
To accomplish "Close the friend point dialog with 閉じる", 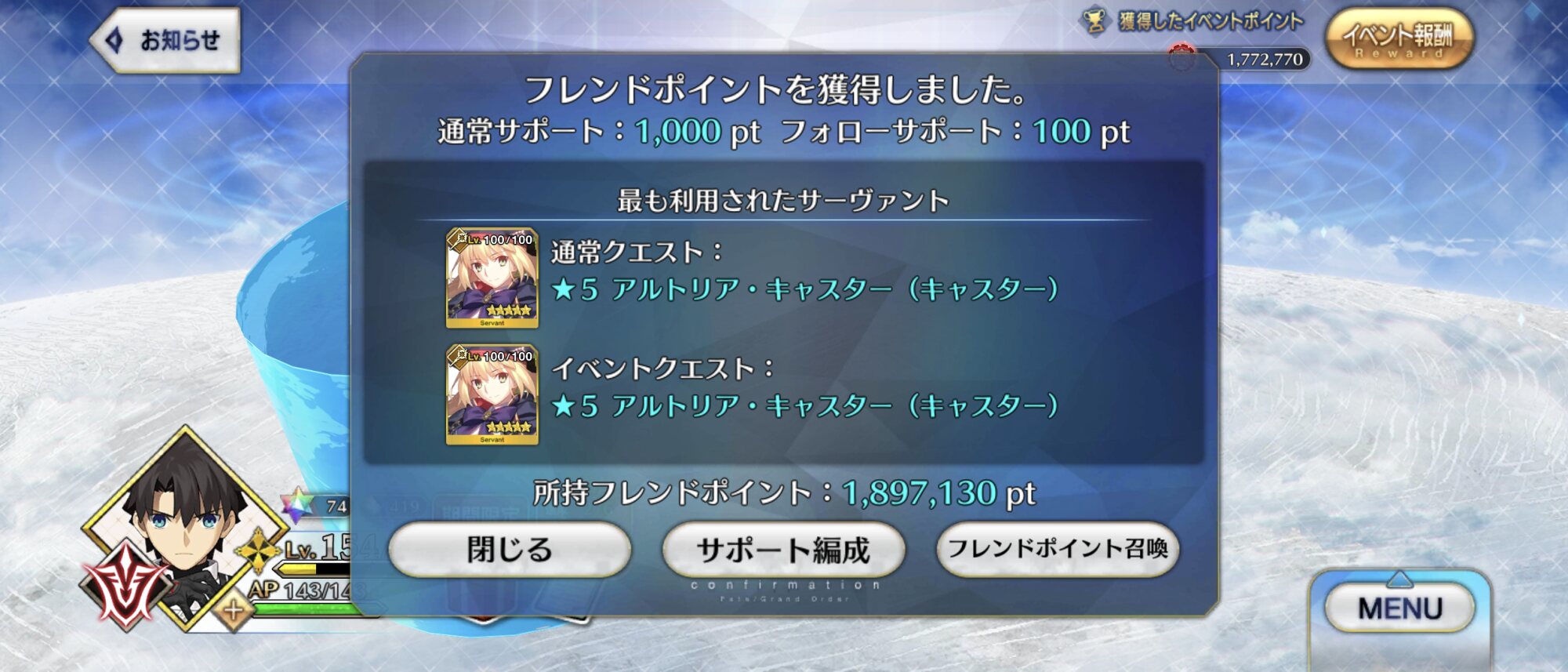I will [x=510, y=549].
